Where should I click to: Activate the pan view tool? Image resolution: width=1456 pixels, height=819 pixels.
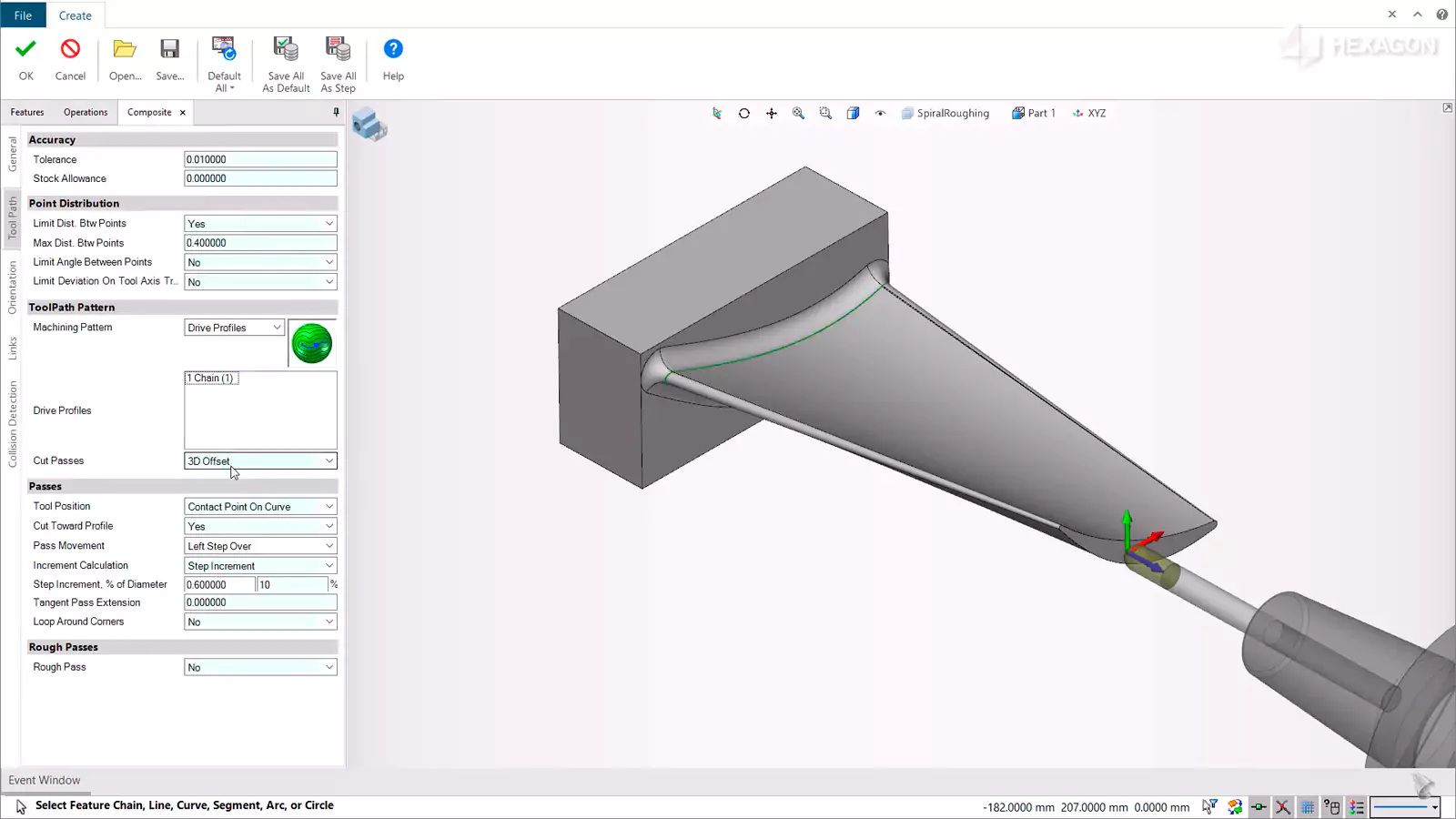(x=772, y=114)
